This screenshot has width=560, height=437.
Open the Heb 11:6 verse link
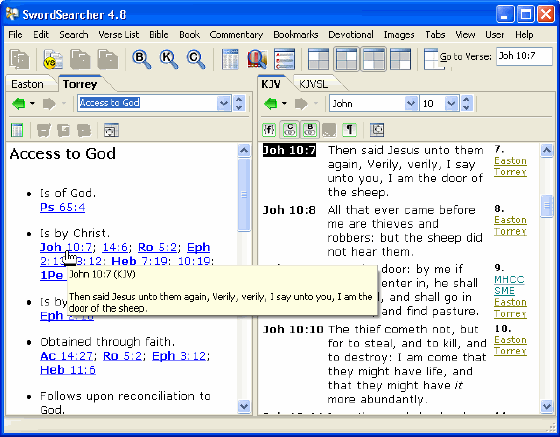click(68, 370)
